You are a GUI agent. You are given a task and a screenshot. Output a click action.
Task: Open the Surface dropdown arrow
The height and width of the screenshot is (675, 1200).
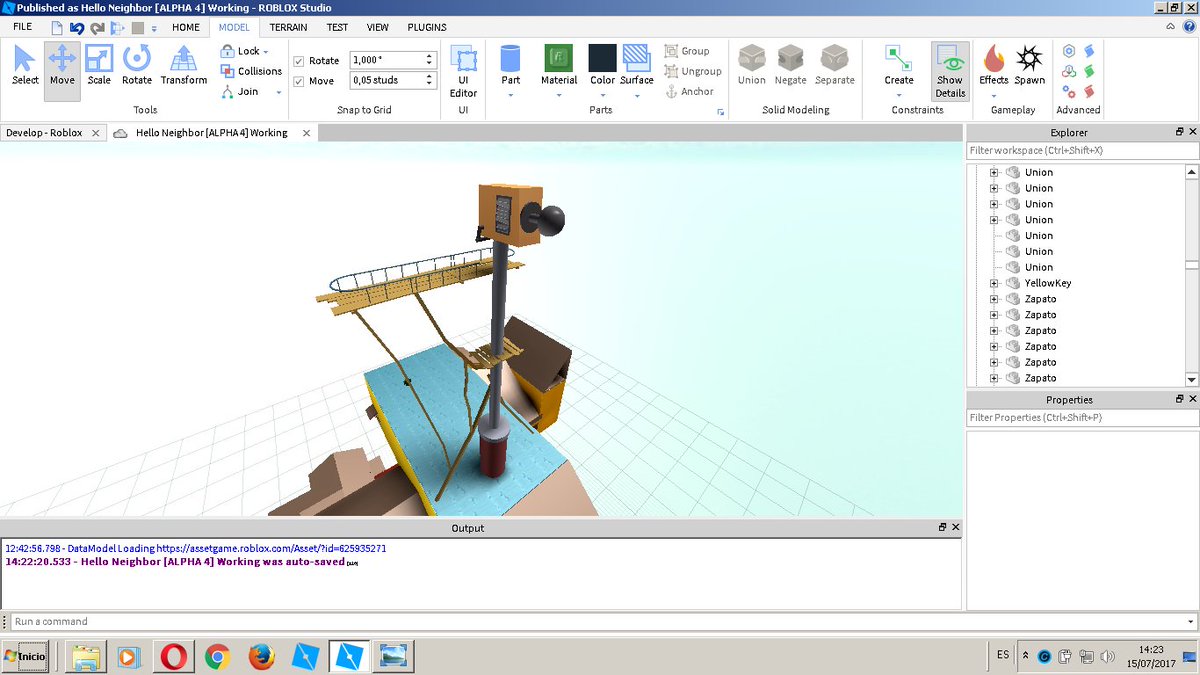coord(636,95)
